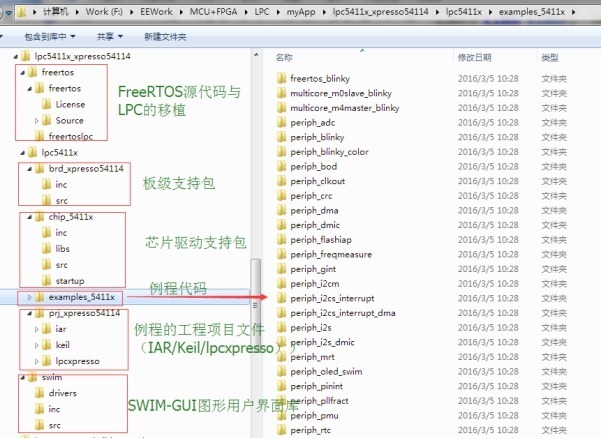Click the startup folder icon in tree
Screen dimensions: 601x439
[46, 281]
